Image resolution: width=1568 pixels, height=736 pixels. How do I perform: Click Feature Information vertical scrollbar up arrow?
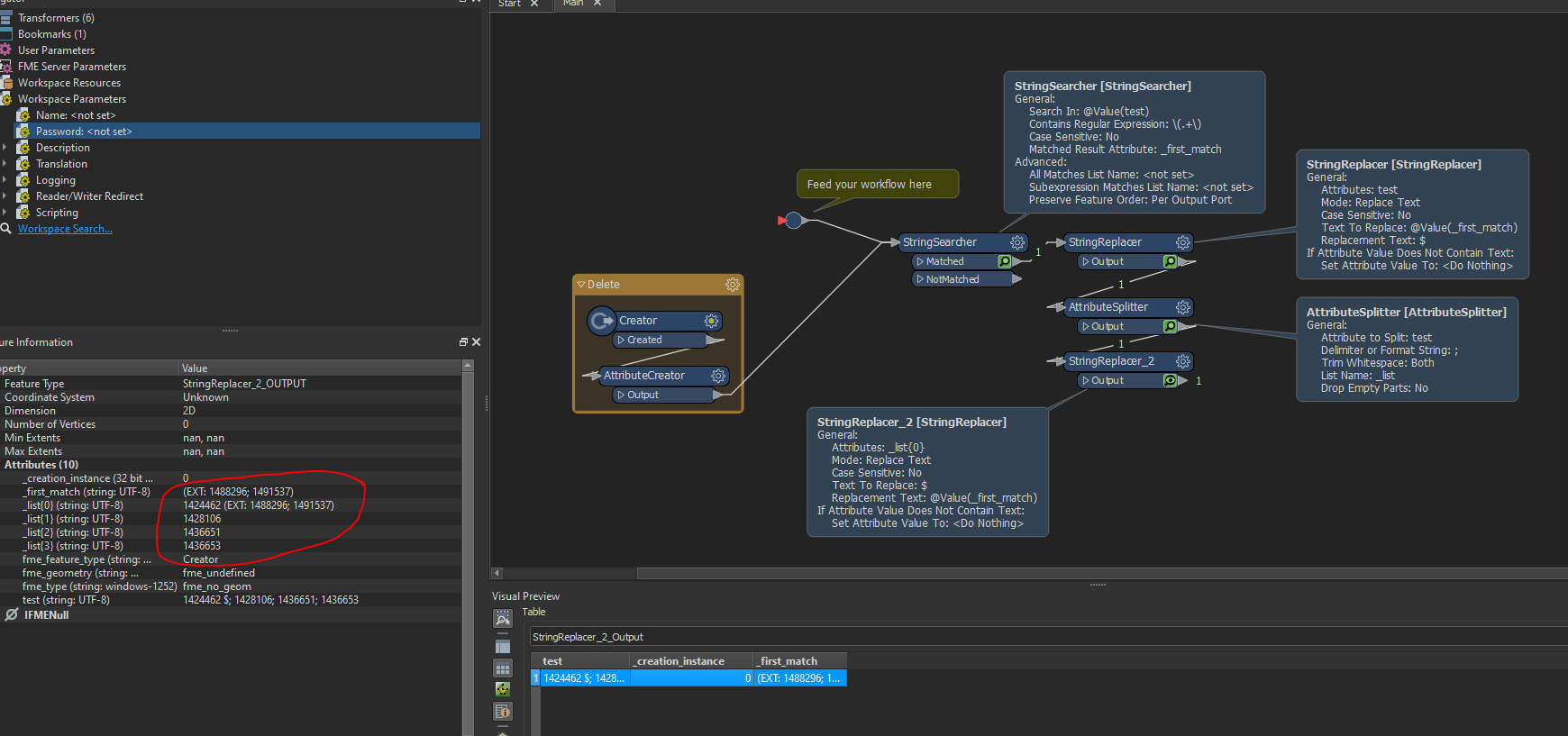point(468,365)
